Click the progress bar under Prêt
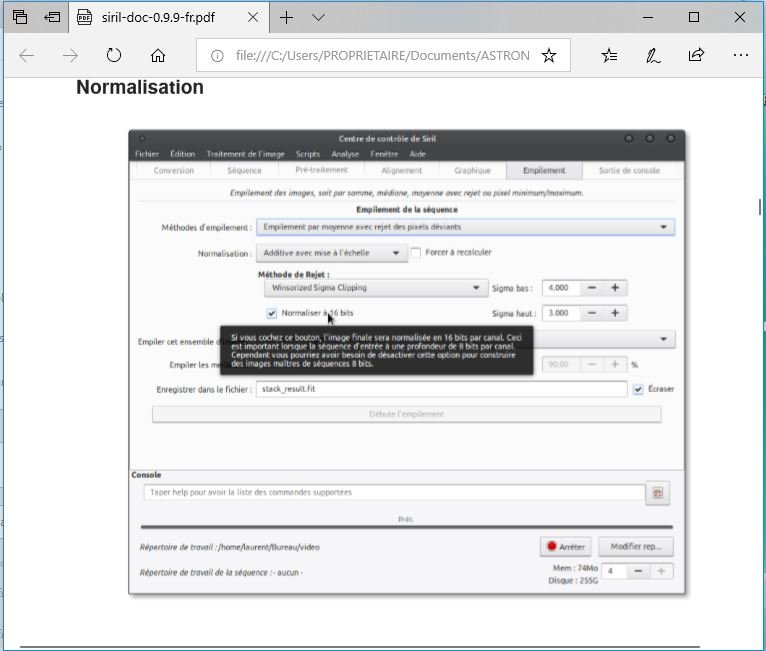The height and width of the screenshot is (651, 766). coord(406,527)
